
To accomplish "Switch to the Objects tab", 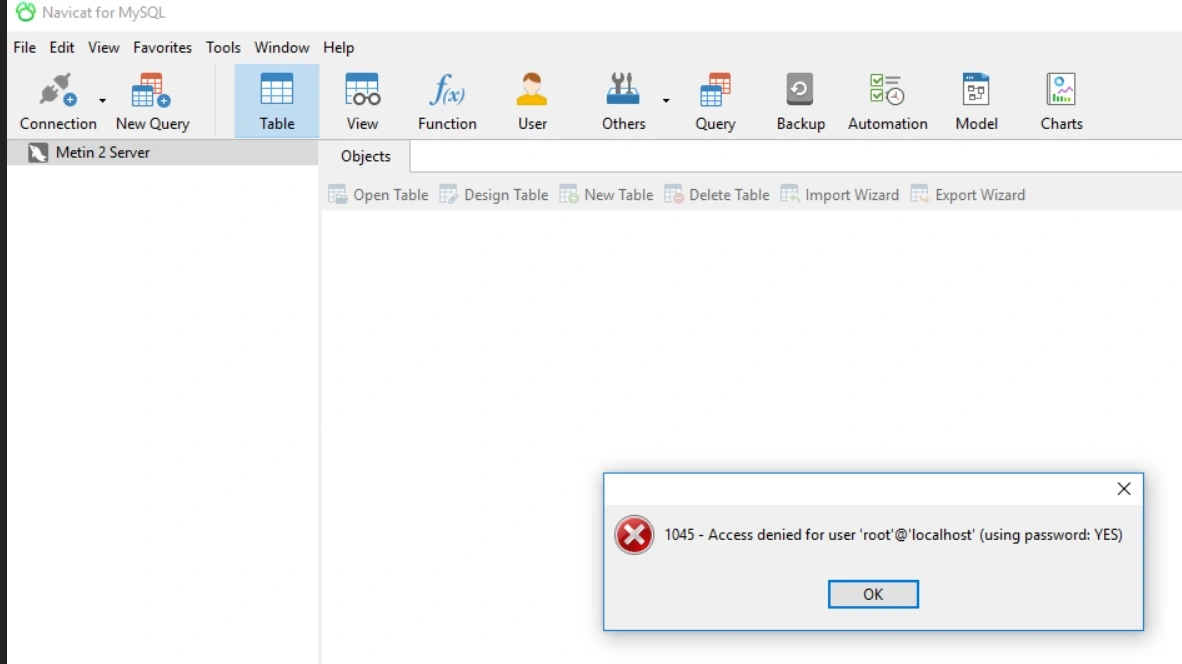I will click(x=366, y=156).
